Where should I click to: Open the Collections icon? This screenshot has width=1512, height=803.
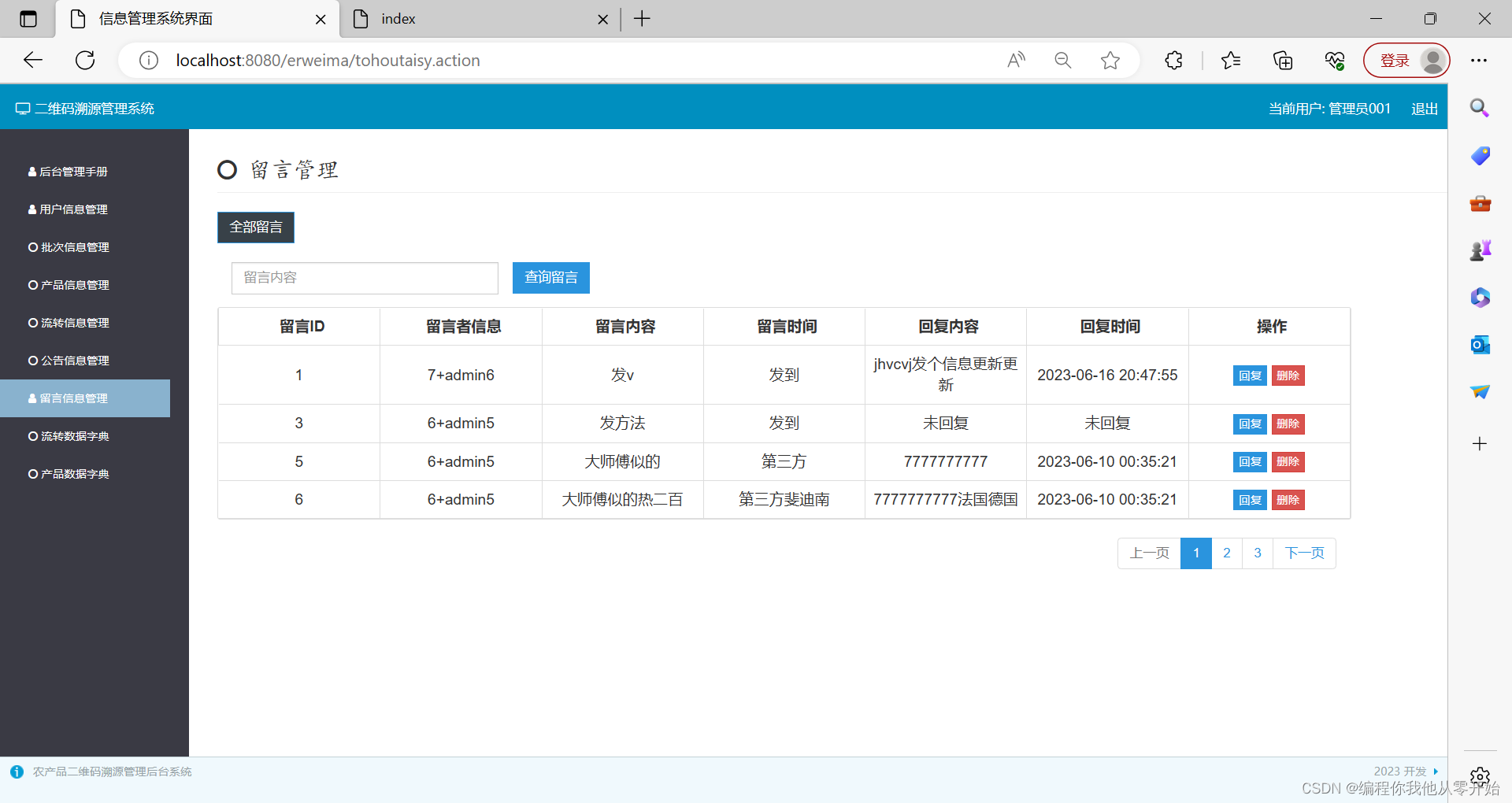point(1283,60)
